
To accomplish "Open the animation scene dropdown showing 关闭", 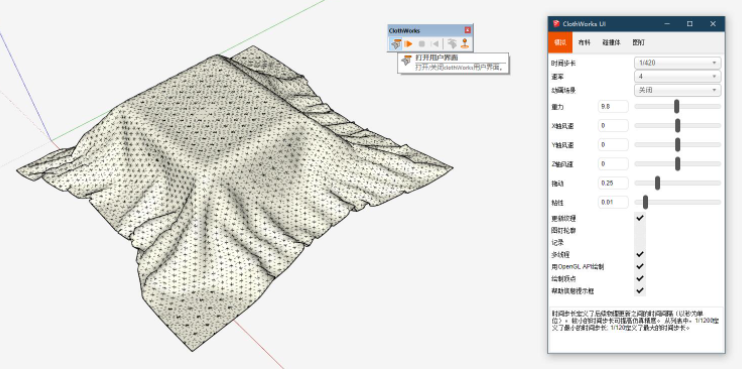I will pyautogui.click(x=677, y=90).
